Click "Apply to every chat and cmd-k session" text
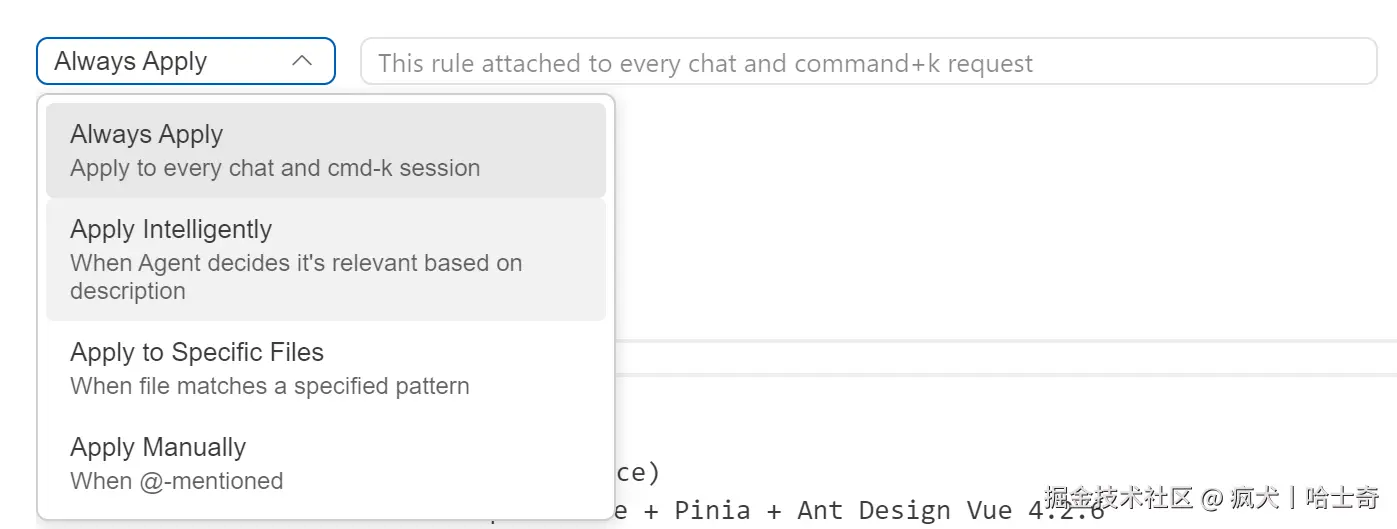Screen dimensions: 1397x529 point(275,168)
